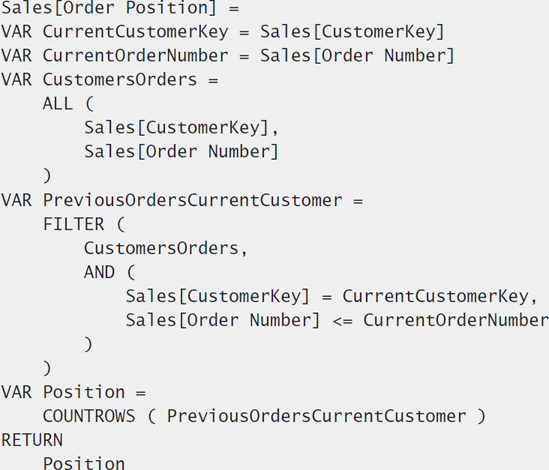Click Sales[Order Number] inside the ALL function
Image resolution: width=549 pixels, height=470 pixels.
(x=181, y=152)
